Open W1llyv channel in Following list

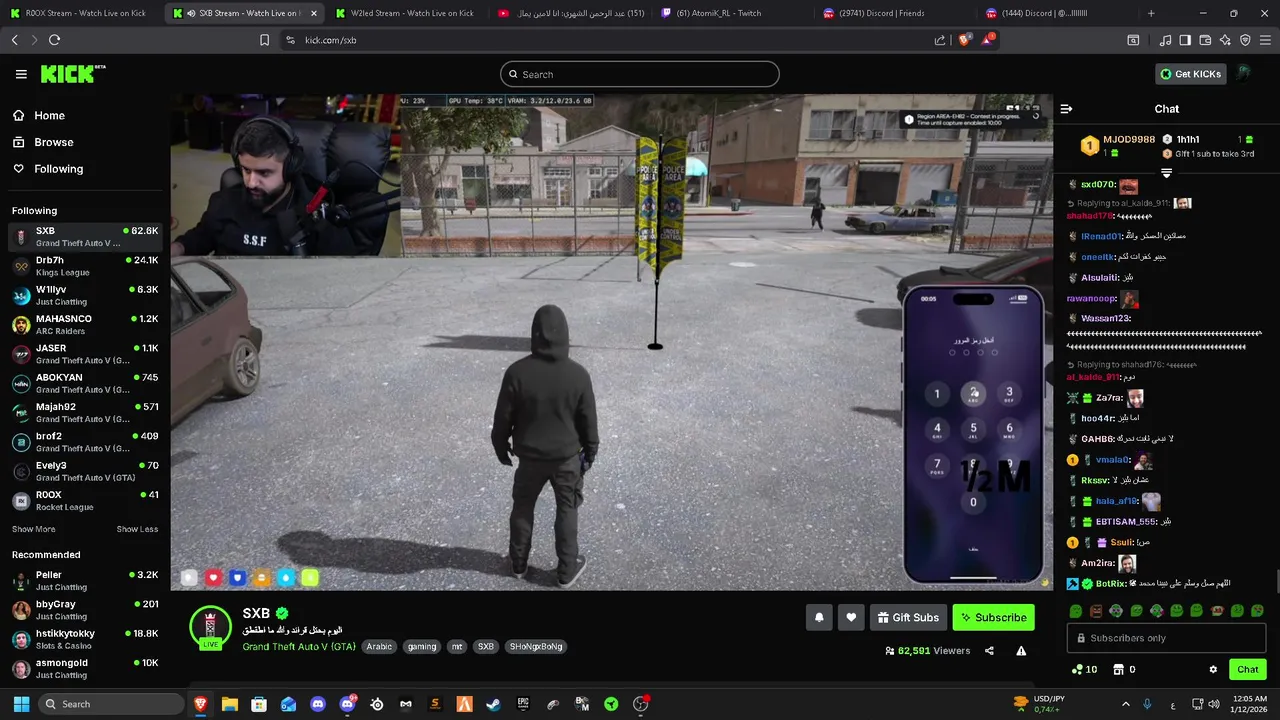(x=85, y=295)
